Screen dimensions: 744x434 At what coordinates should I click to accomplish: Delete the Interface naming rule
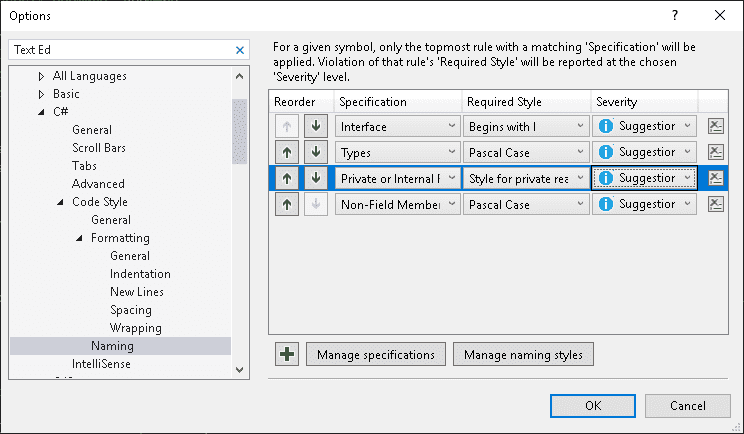(716, 126)
